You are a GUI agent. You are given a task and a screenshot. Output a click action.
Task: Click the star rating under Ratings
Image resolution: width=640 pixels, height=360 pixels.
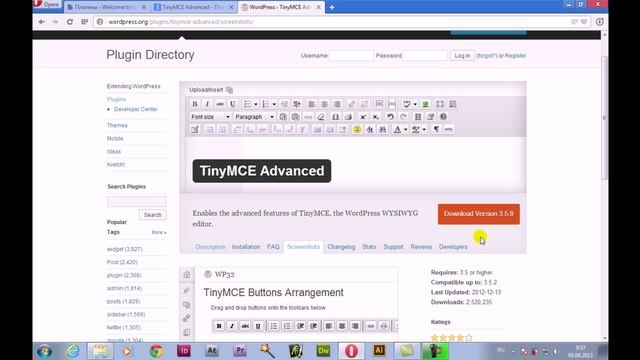pos(452,338)
